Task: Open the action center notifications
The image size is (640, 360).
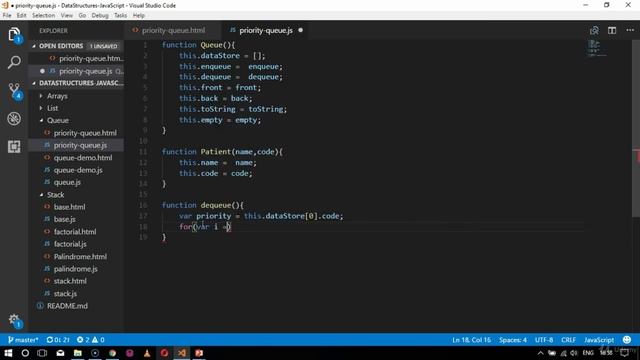Action: (x=624, y=353)
